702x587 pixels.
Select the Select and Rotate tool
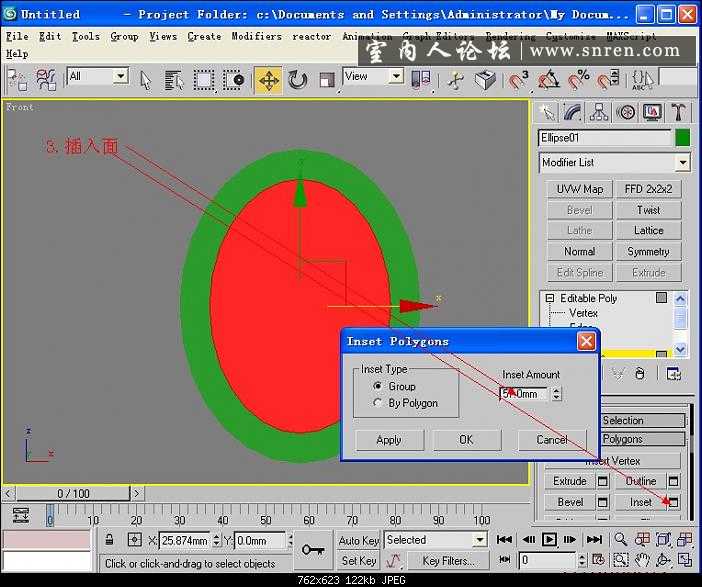(x=297, y=80)
